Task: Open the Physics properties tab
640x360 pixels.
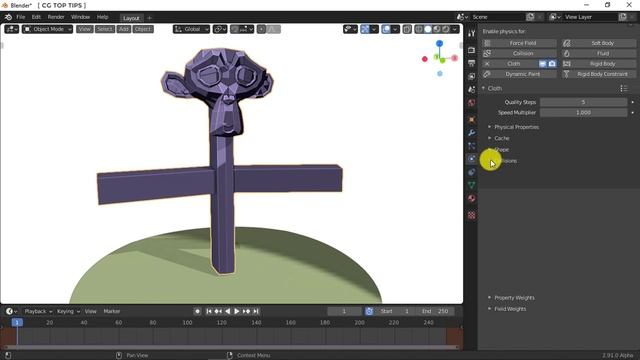Action: tap(471, 159)
